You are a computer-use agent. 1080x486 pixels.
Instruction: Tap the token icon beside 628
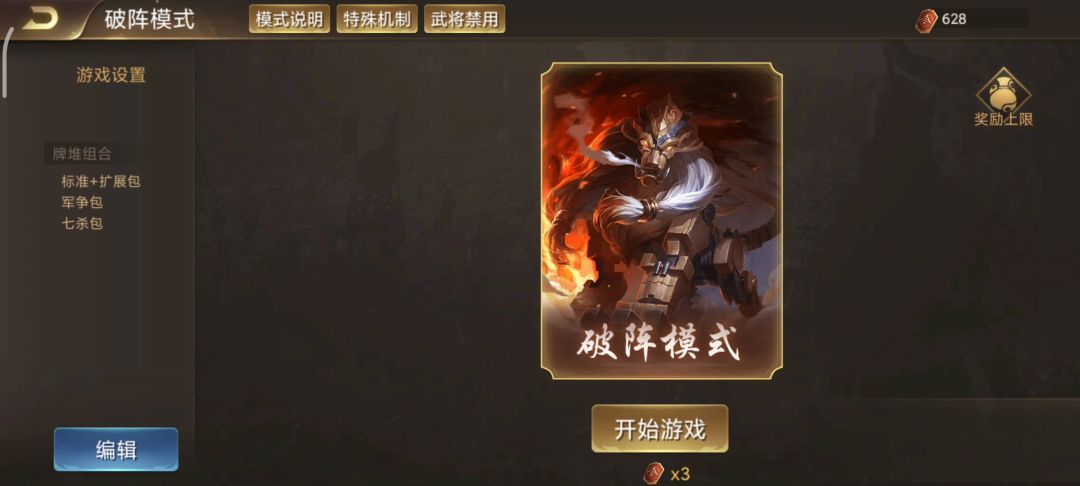point(926,19)
